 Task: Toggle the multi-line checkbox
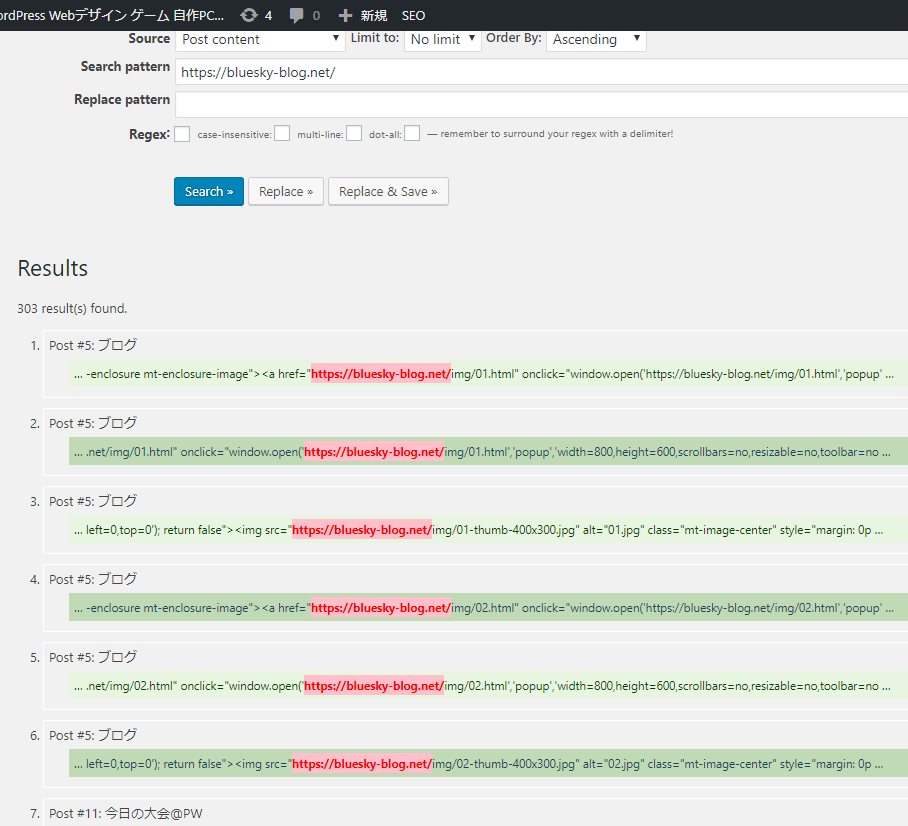354,133
